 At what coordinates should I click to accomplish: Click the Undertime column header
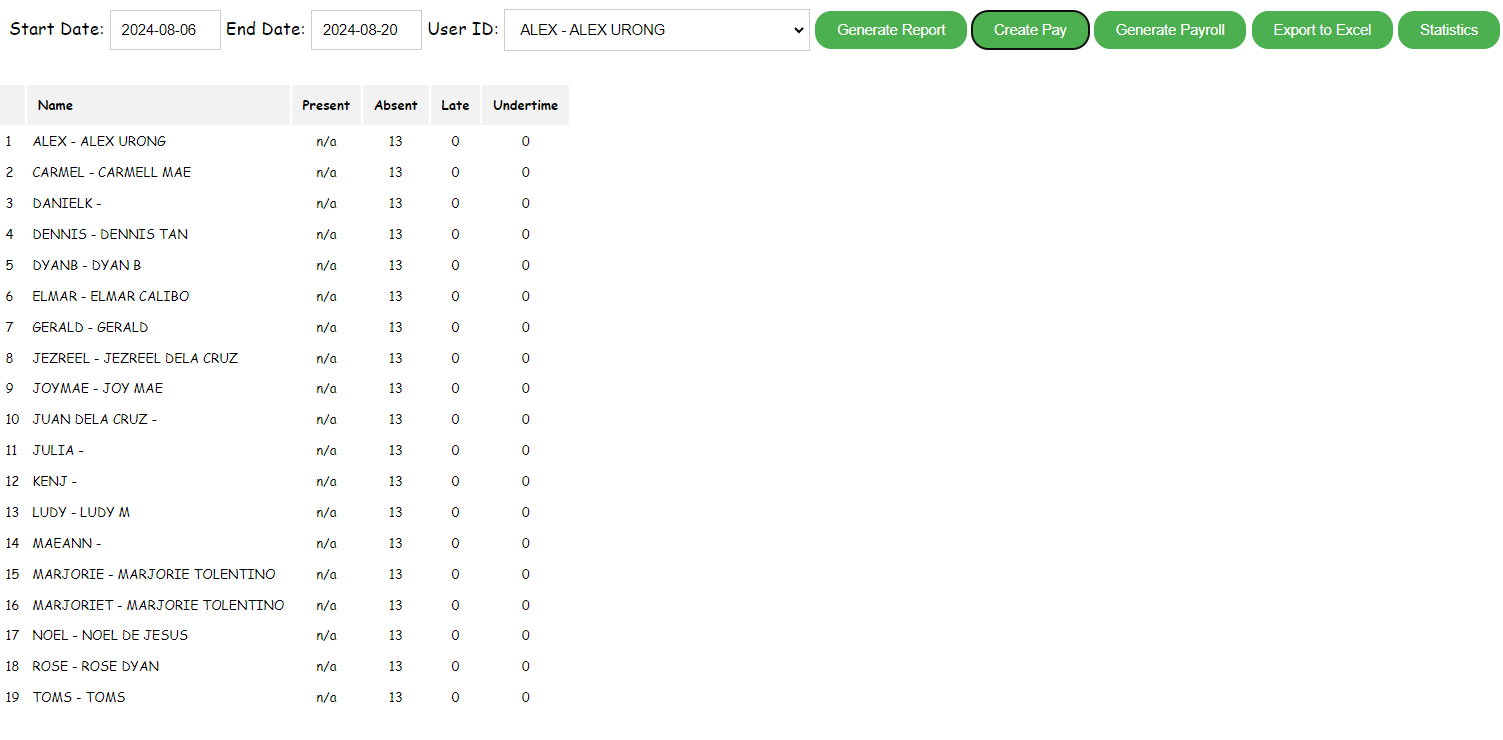point(525,105)
